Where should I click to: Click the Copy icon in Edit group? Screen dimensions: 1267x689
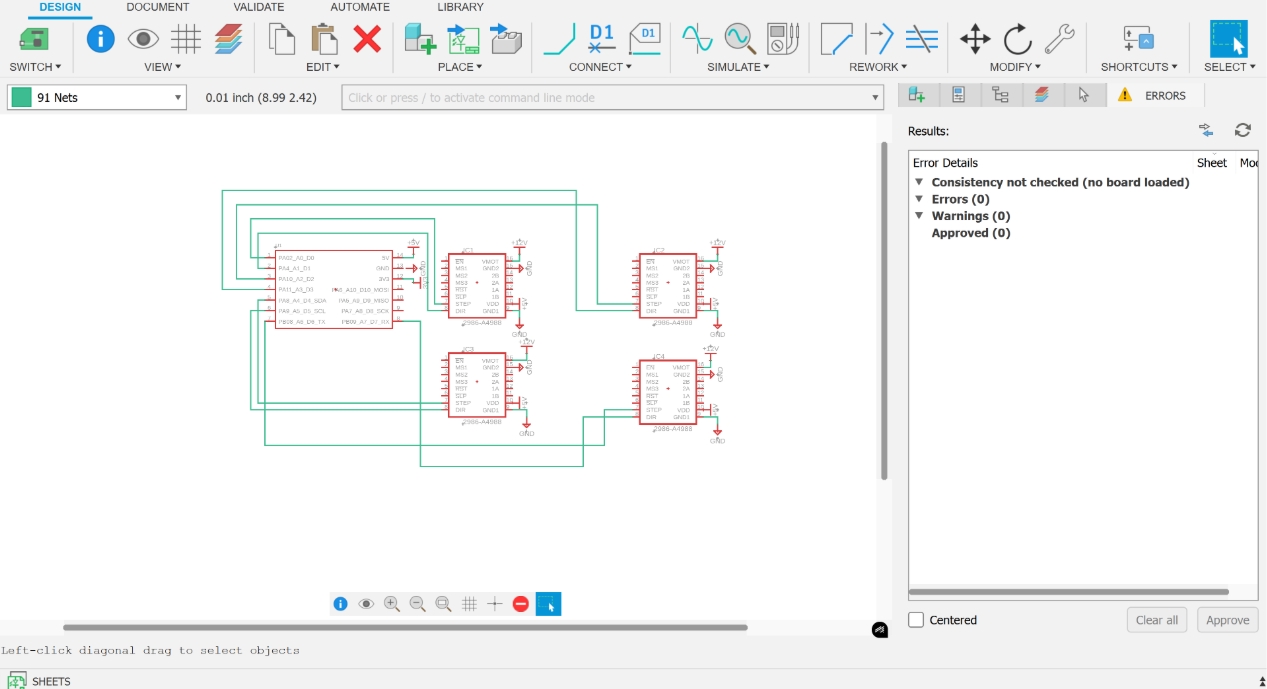283,39
